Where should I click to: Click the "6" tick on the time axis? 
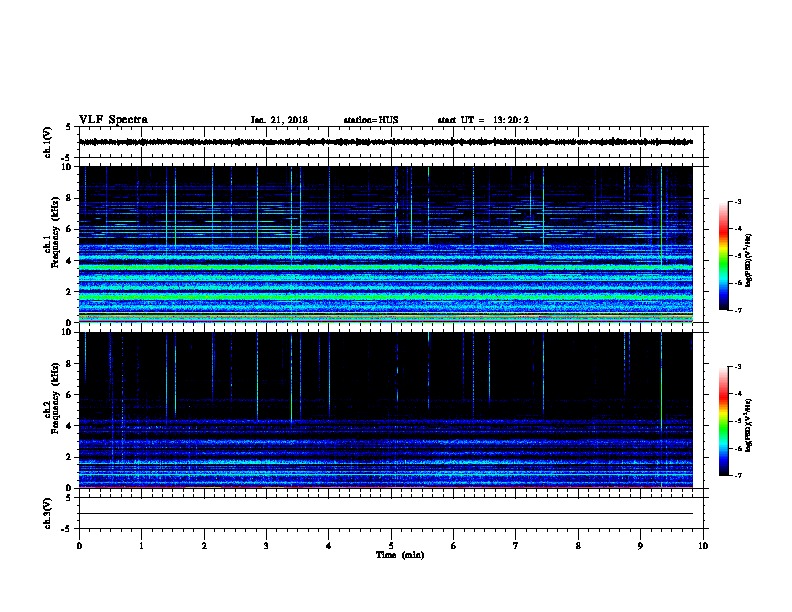454,546
